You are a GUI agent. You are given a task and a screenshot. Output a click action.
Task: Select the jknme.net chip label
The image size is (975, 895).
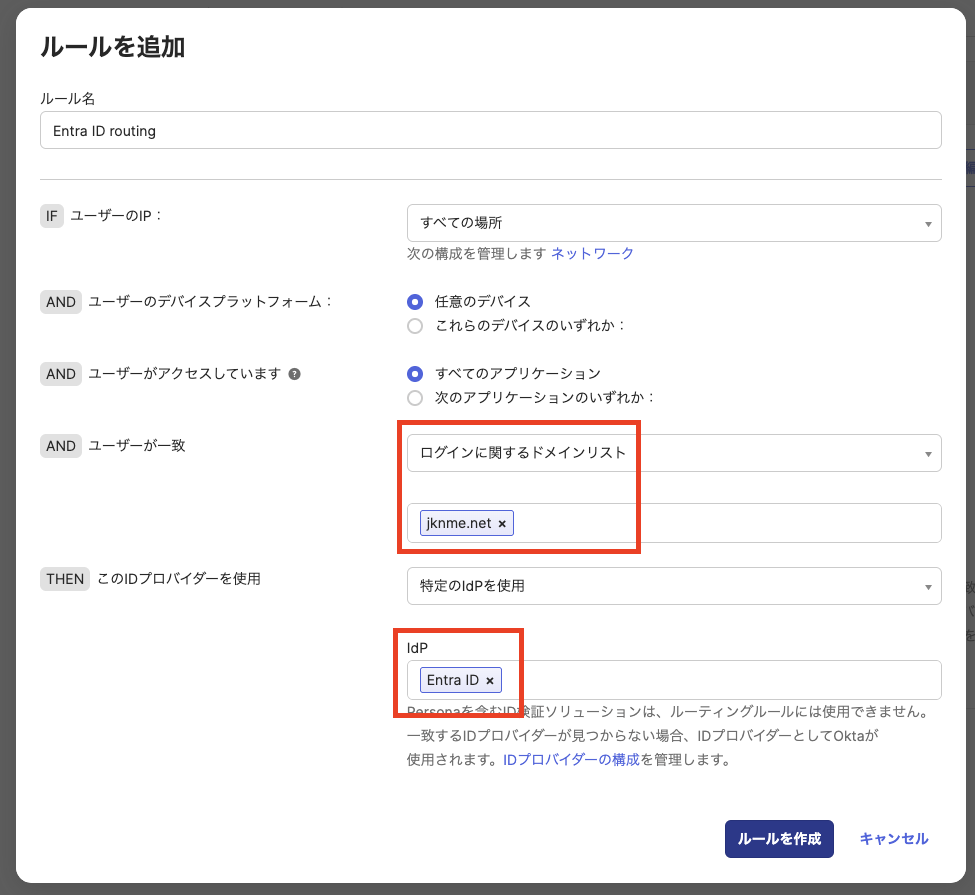point(459,523)
